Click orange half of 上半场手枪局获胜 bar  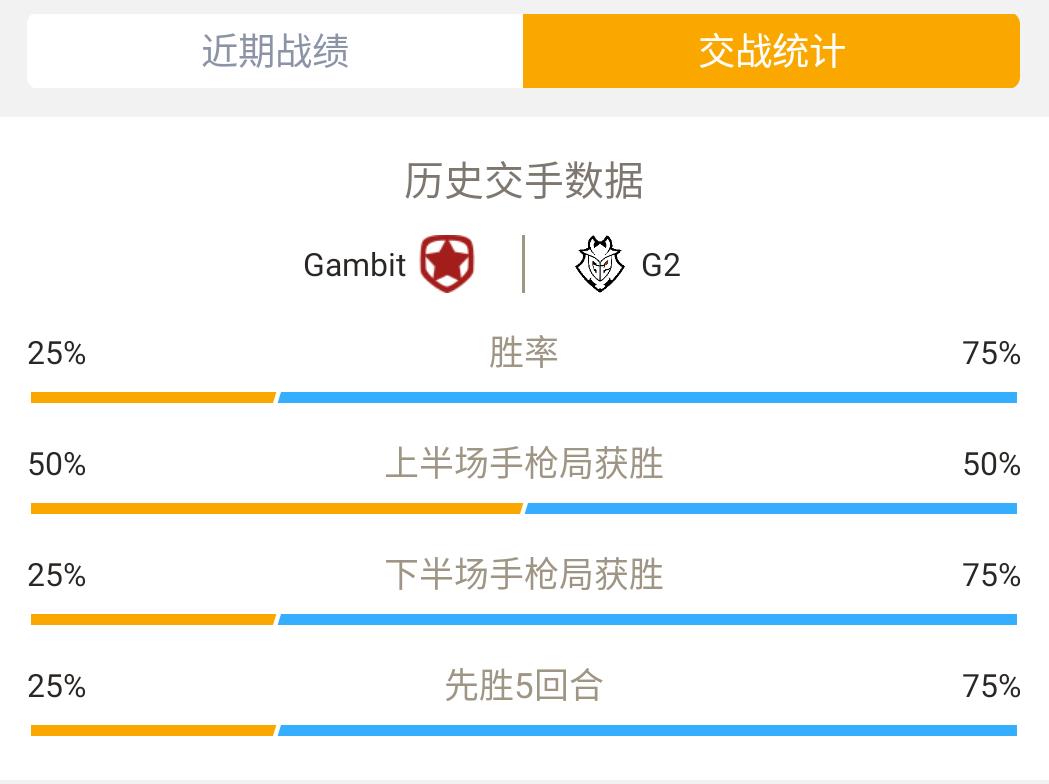coord(276,508)
